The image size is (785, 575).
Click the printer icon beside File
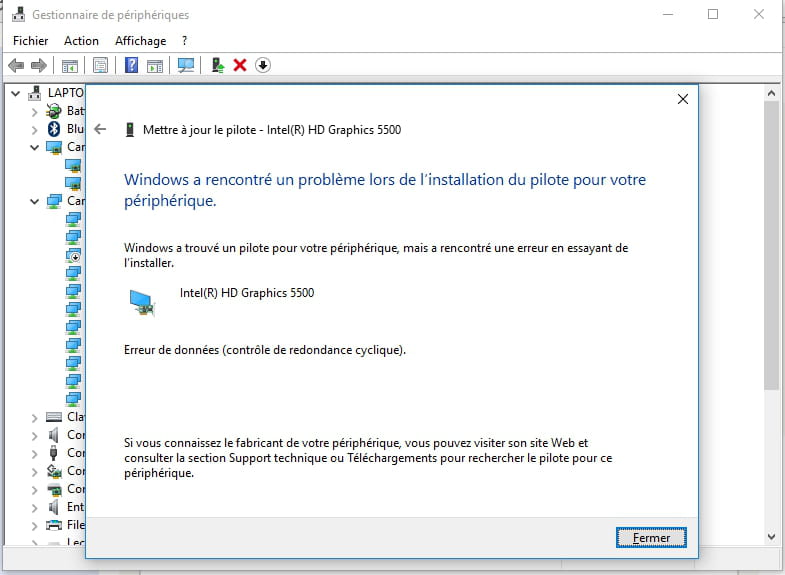[x=54, y=524]
